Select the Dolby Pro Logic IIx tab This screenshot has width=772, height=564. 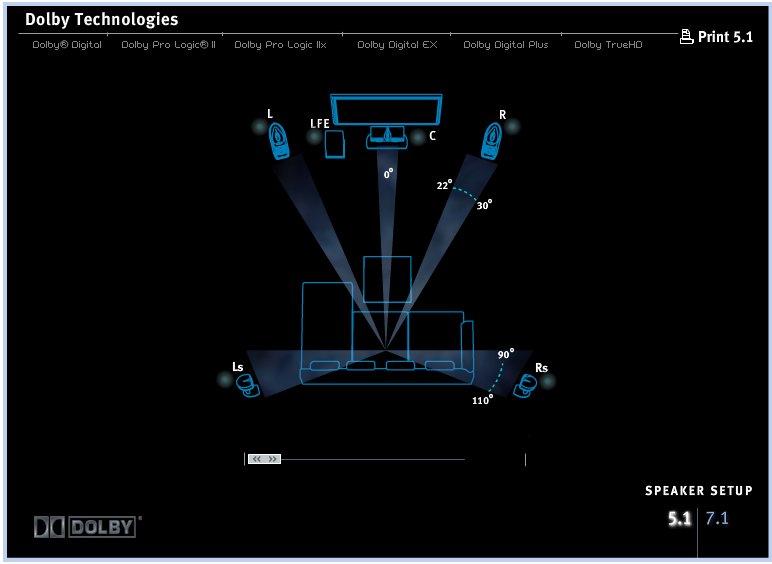pos(280,45)
